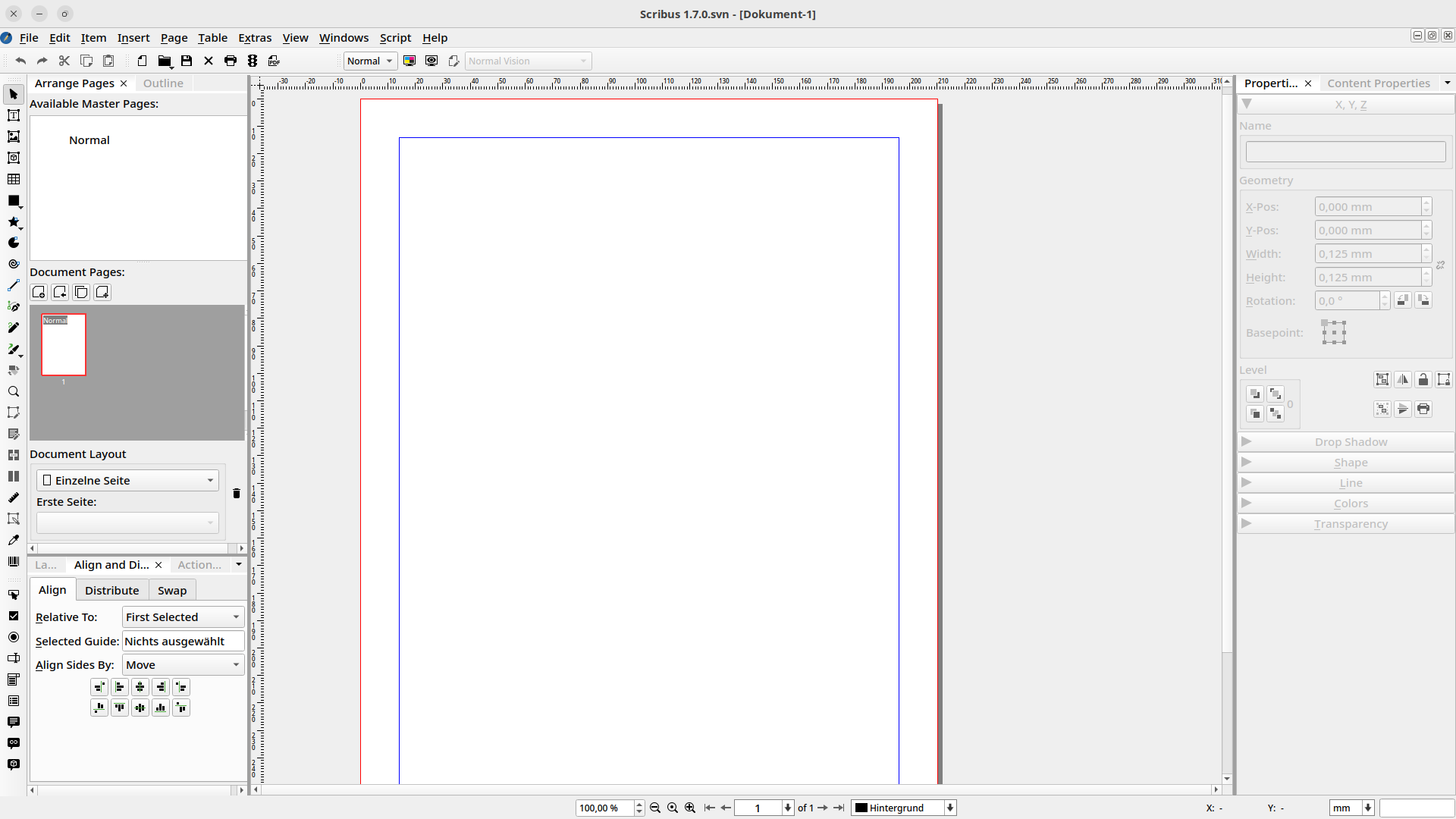The height and width of the screenshot is (819, 1456).
Task: Select the Image Frame tool
Action: [14, 136]
